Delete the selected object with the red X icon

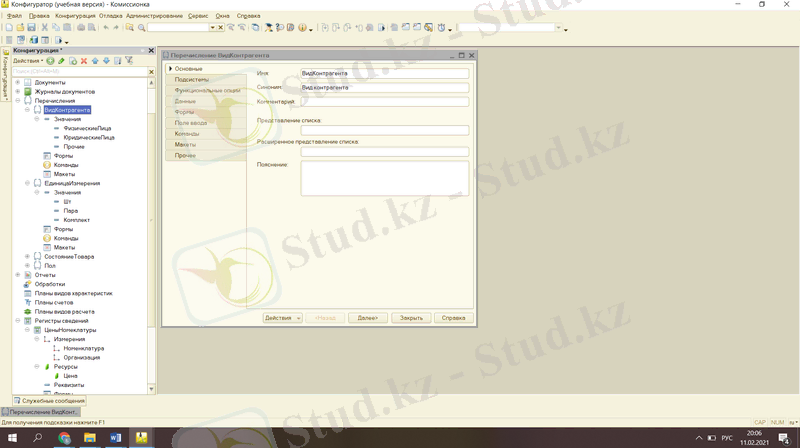84,61
